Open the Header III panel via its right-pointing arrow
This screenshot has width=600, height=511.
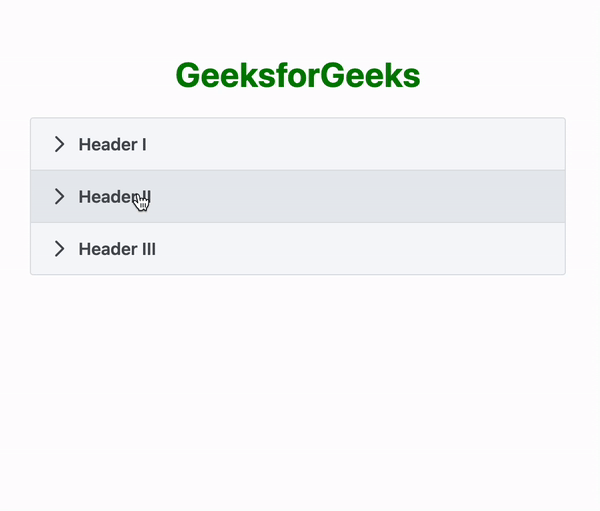[59, 249]
